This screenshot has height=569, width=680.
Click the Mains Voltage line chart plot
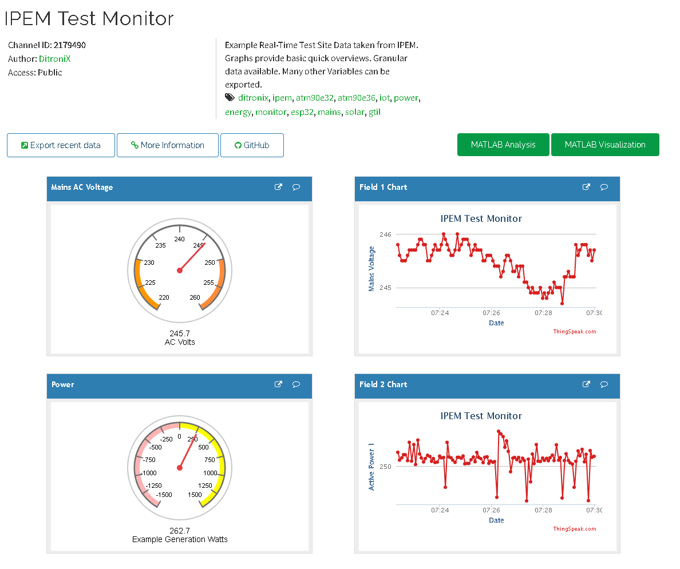(x=496, y=269)
